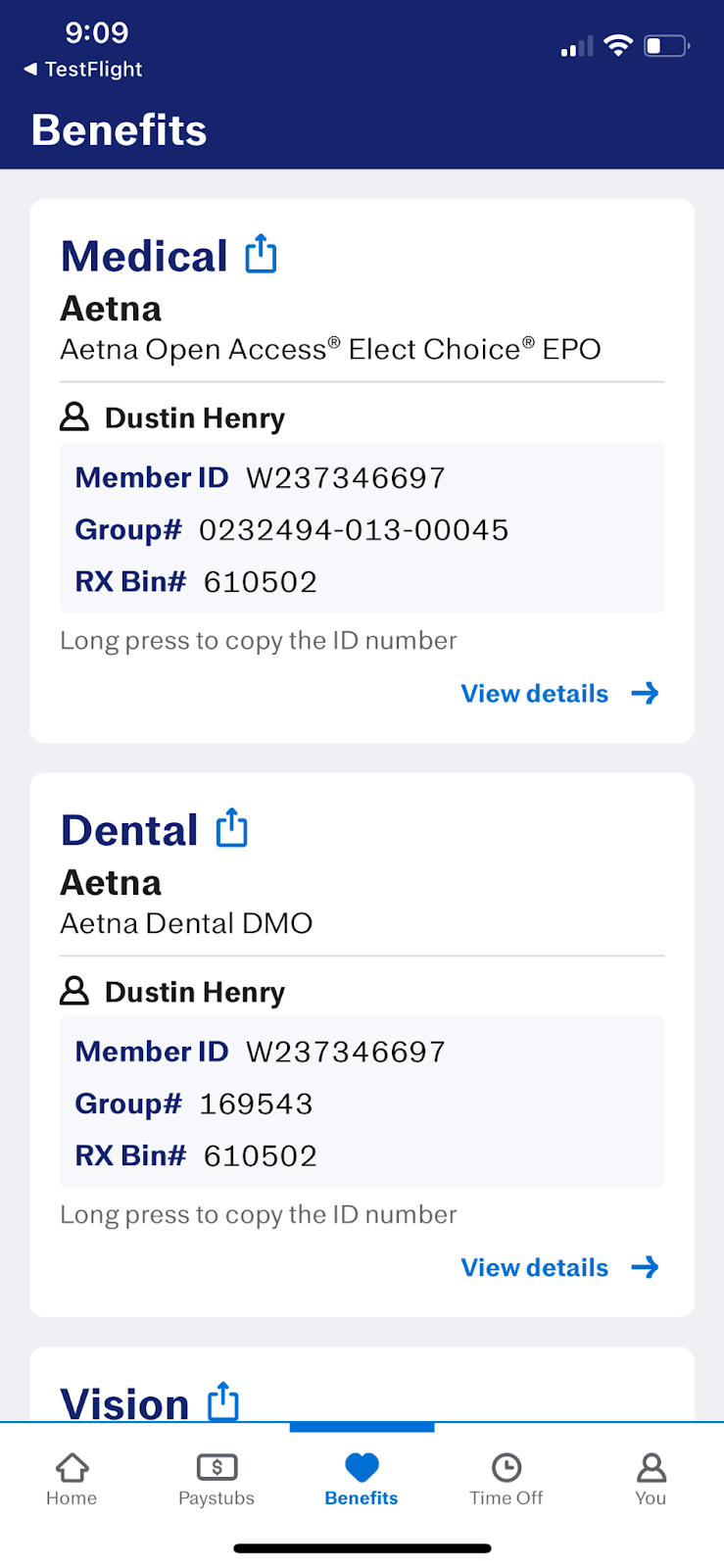724x1568 pixels.
Task: Tap the arrow icon in Dental View details
Action: 645,1268
